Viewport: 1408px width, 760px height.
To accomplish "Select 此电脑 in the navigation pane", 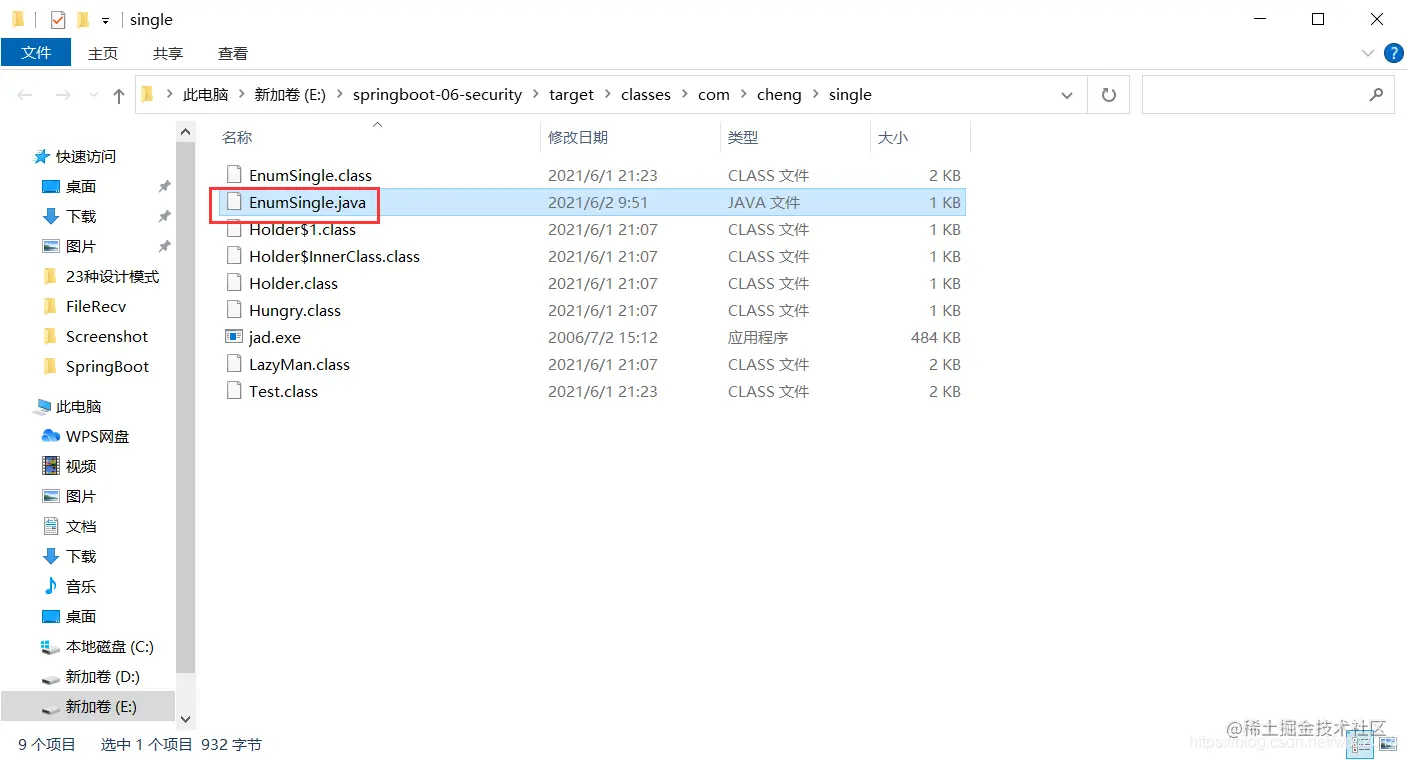I will [x=78, y=406].
